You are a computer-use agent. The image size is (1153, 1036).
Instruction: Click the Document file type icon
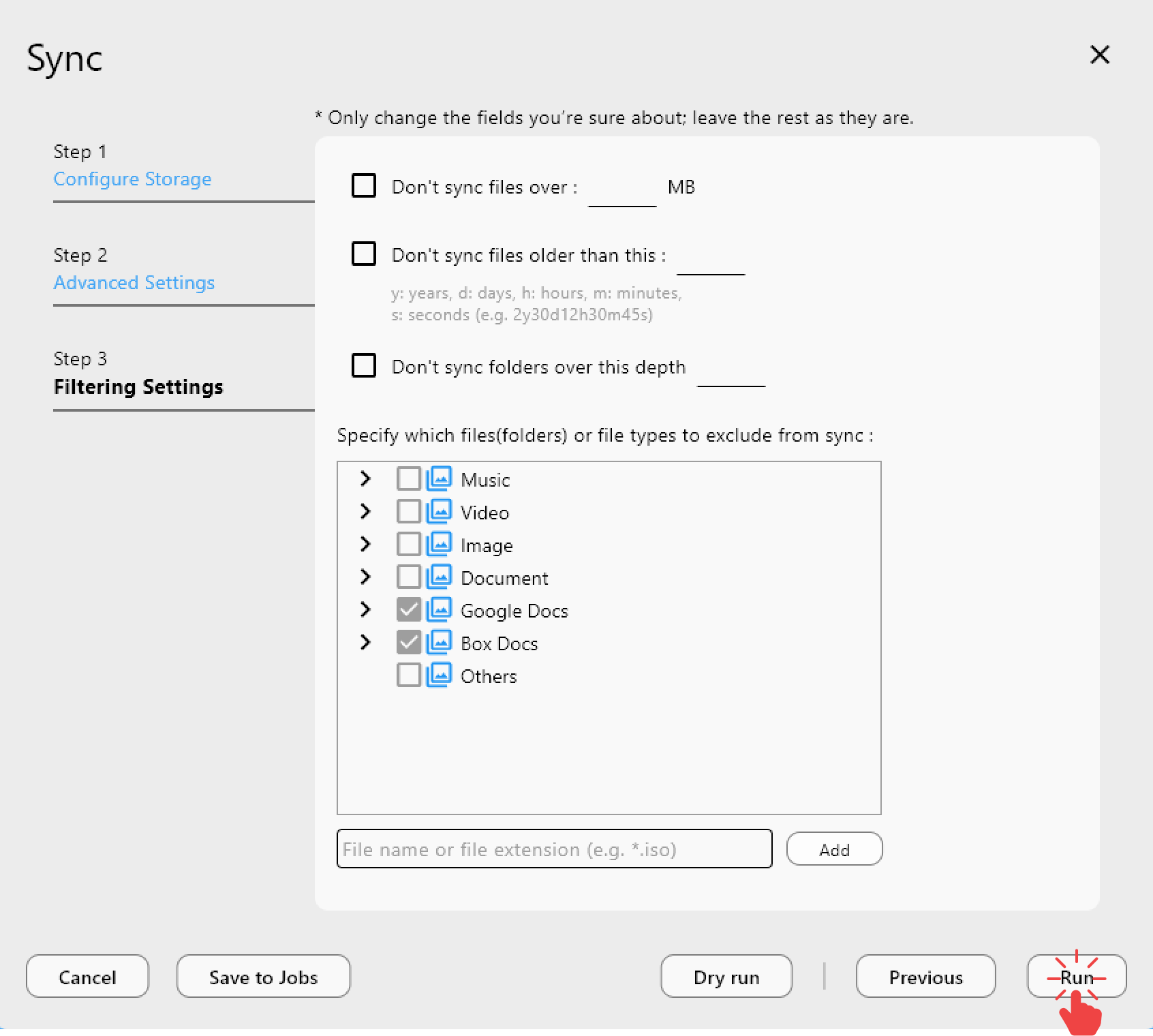click(440, 577)
